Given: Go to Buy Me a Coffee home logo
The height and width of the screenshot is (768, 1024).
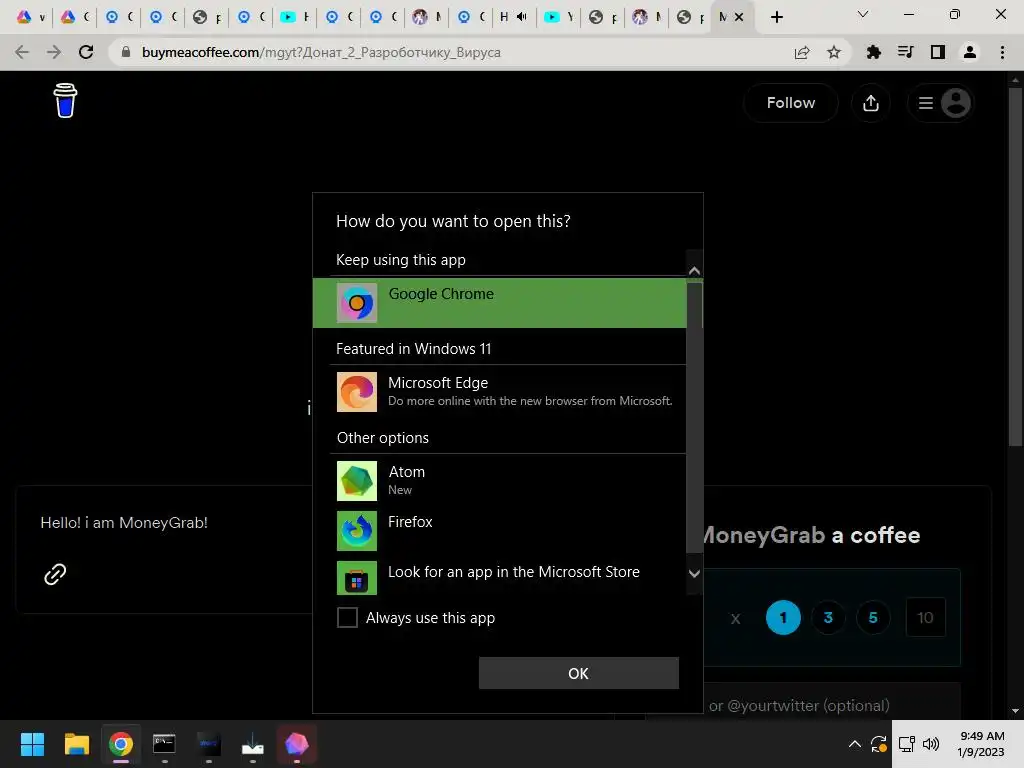Looking at the screenshot, I should (x=65, y=100).
